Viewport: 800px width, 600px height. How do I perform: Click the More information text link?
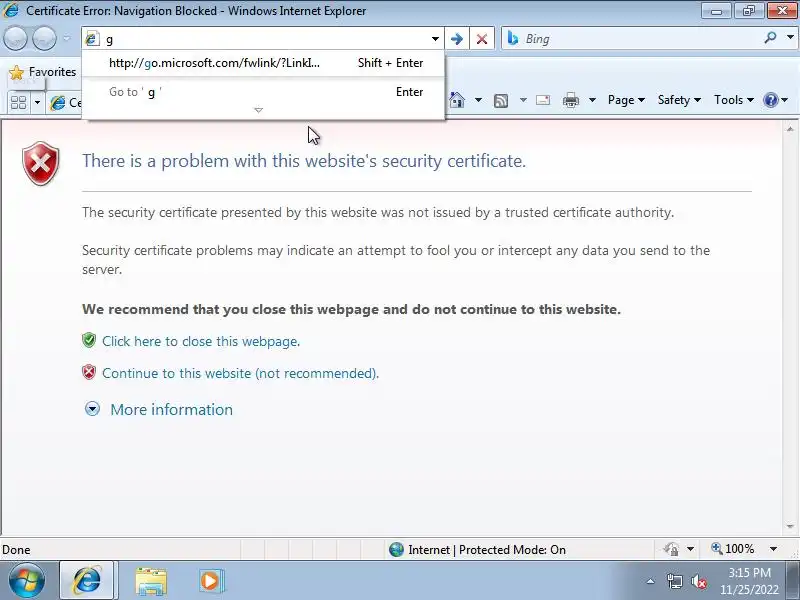[x=171, y=410]
